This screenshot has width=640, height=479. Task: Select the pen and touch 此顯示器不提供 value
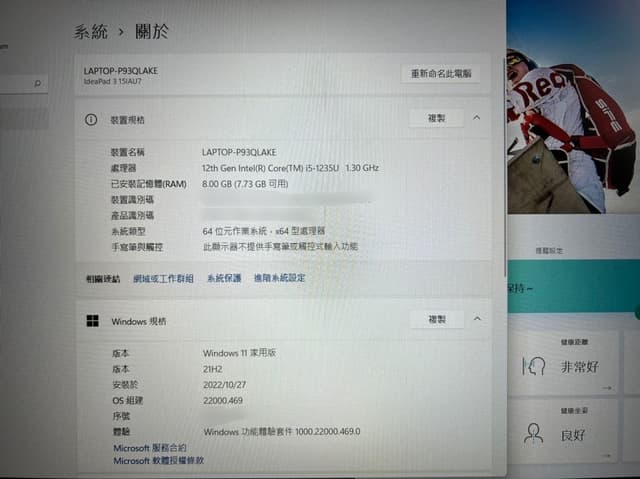tap(281, 246)
